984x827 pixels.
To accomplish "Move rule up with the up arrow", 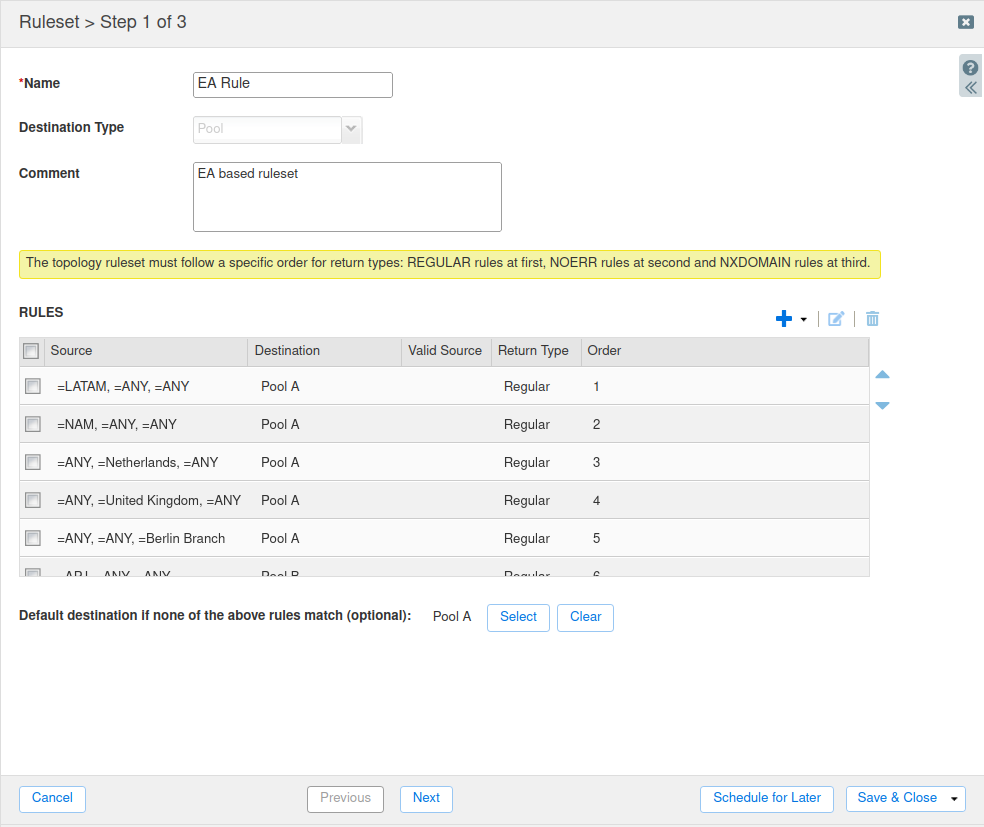I will coord(882,375).
